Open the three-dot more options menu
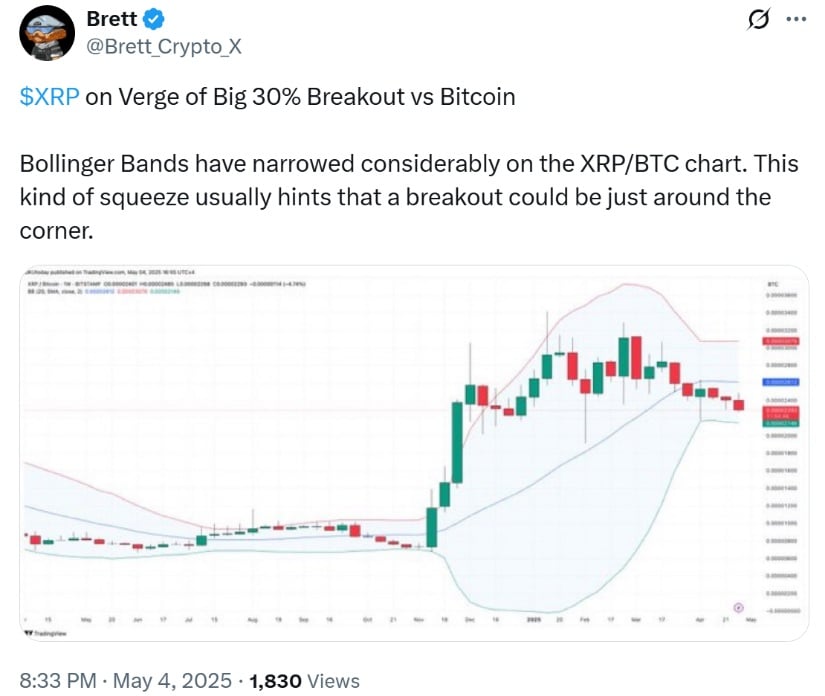 [794, 20]
